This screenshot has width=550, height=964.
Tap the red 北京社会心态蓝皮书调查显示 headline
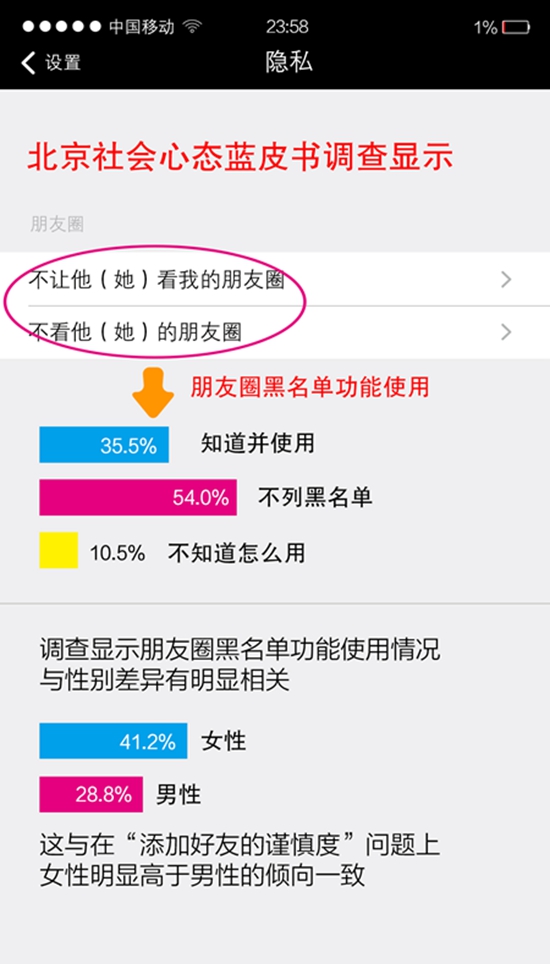(x=240, y=157)
